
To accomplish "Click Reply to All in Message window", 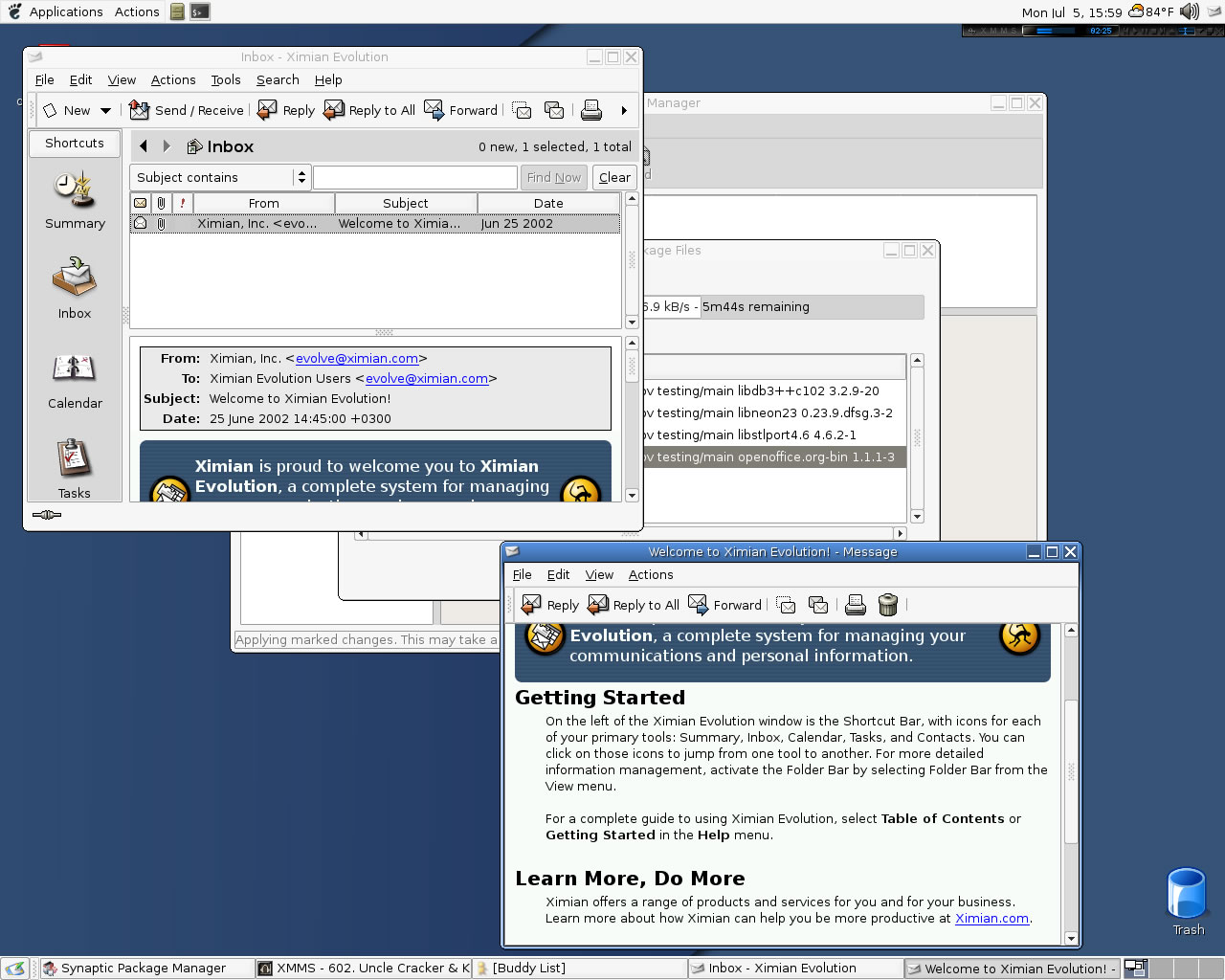I will (x=634, y=605).
